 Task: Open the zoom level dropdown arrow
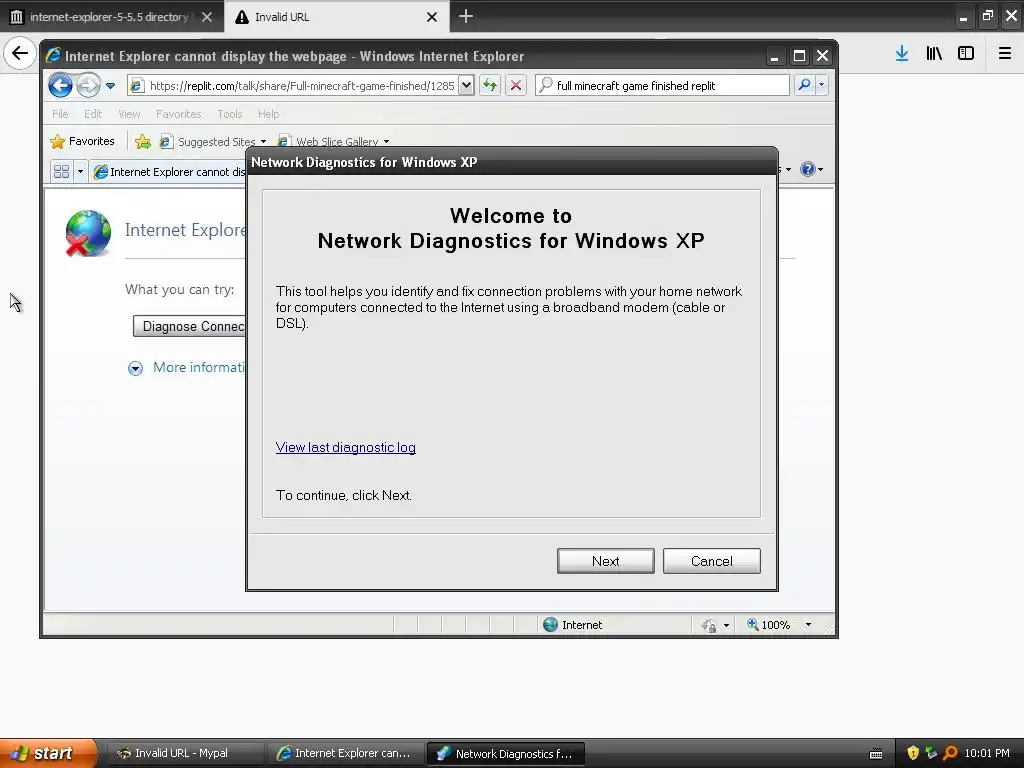(x=808, y=625)
